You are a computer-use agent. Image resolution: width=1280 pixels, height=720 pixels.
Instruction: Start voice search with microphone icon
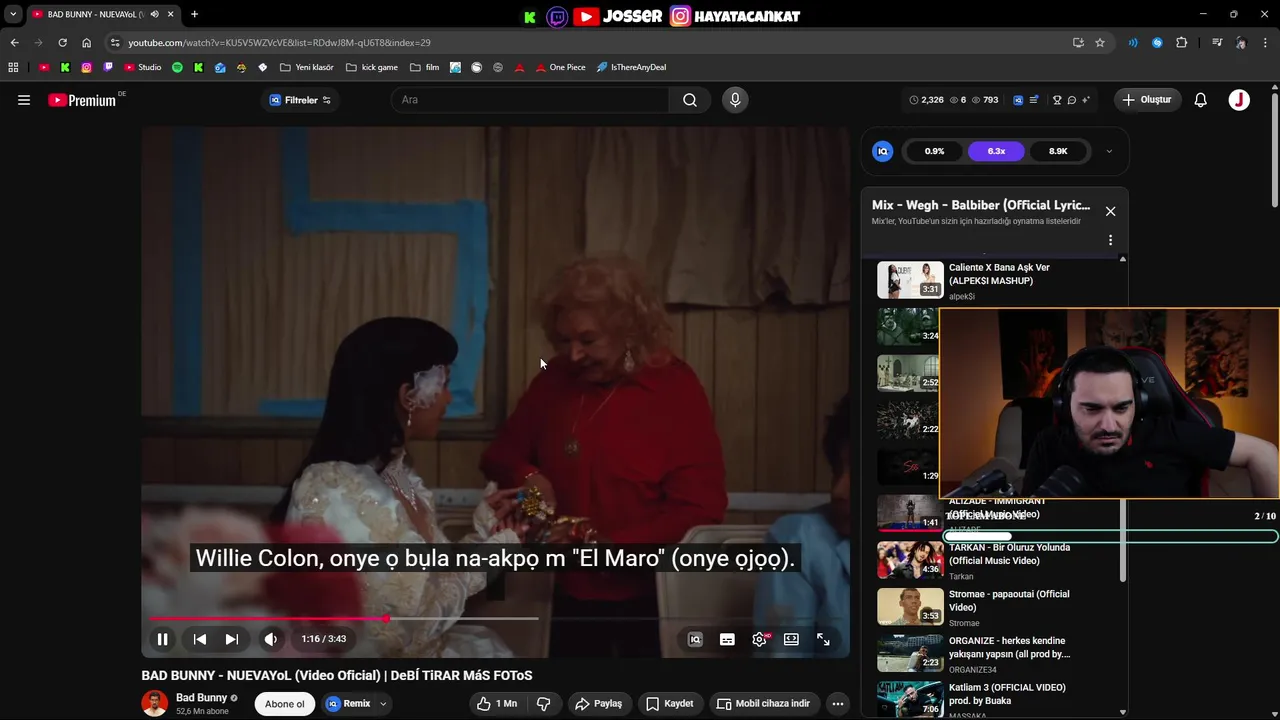click(x=735, y=100)
